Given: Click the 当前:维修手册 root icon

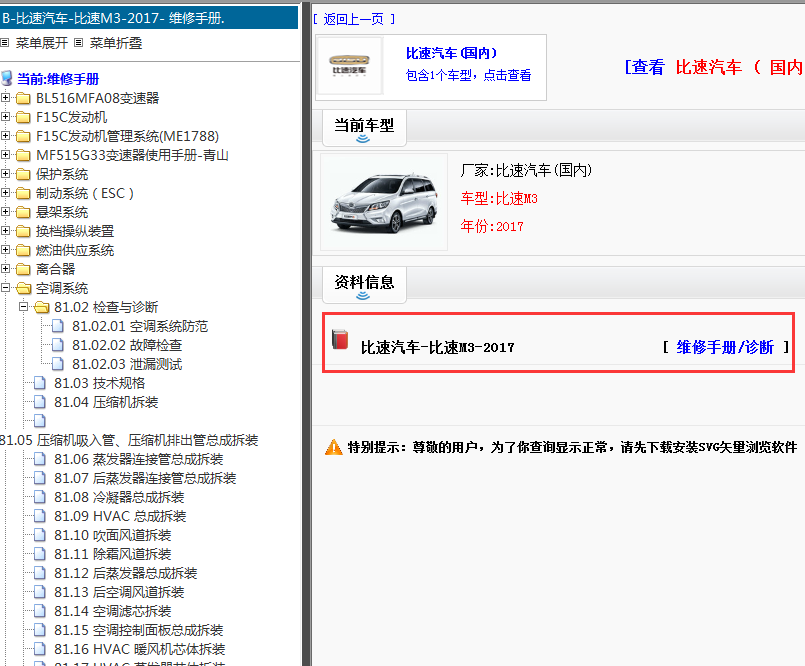Looking at the screenshot, I should pyautogui.click(x=7, y=79).
